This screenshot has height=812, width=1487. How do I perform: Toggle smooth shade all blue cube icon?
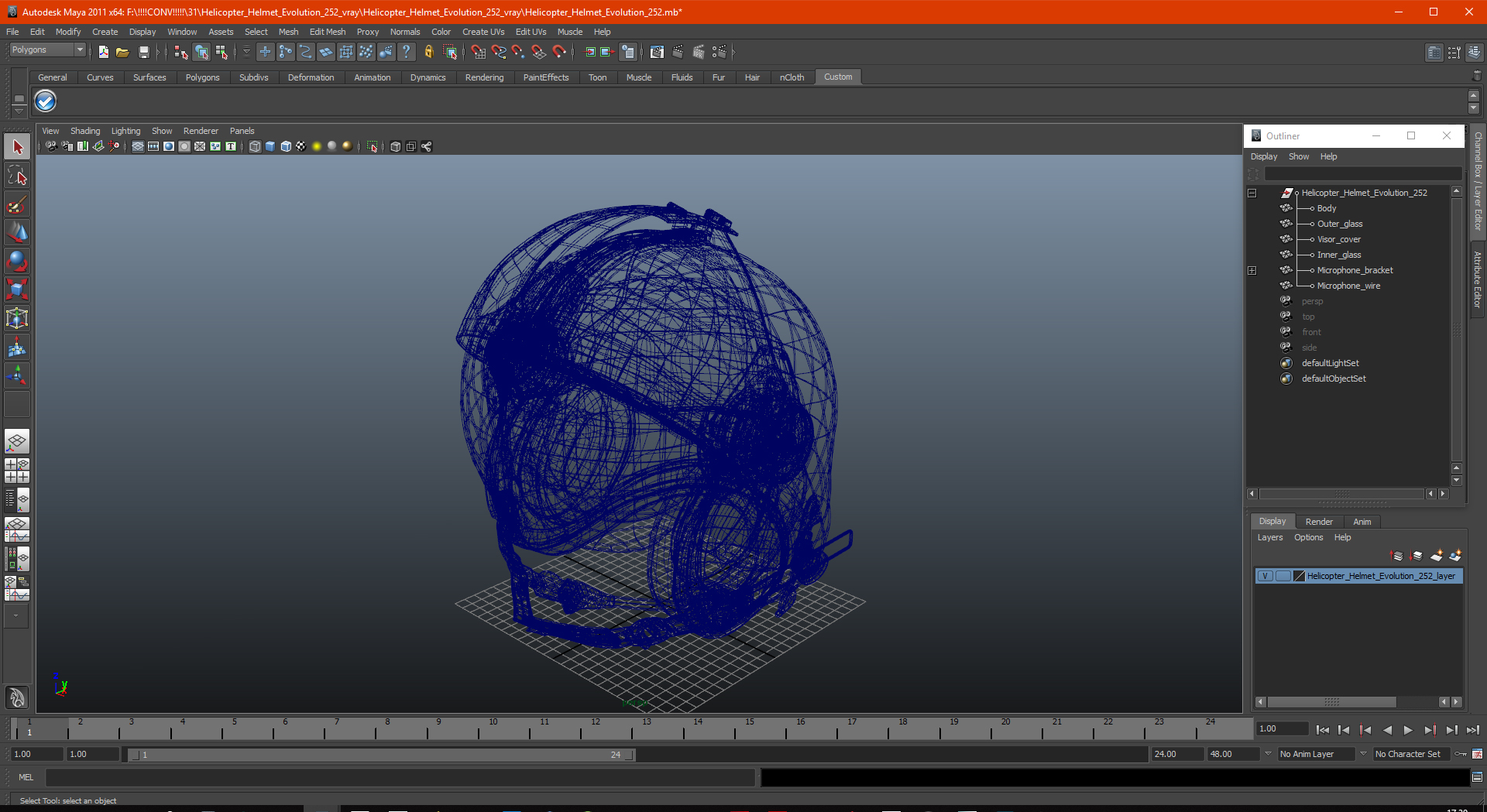click(270, 146)
